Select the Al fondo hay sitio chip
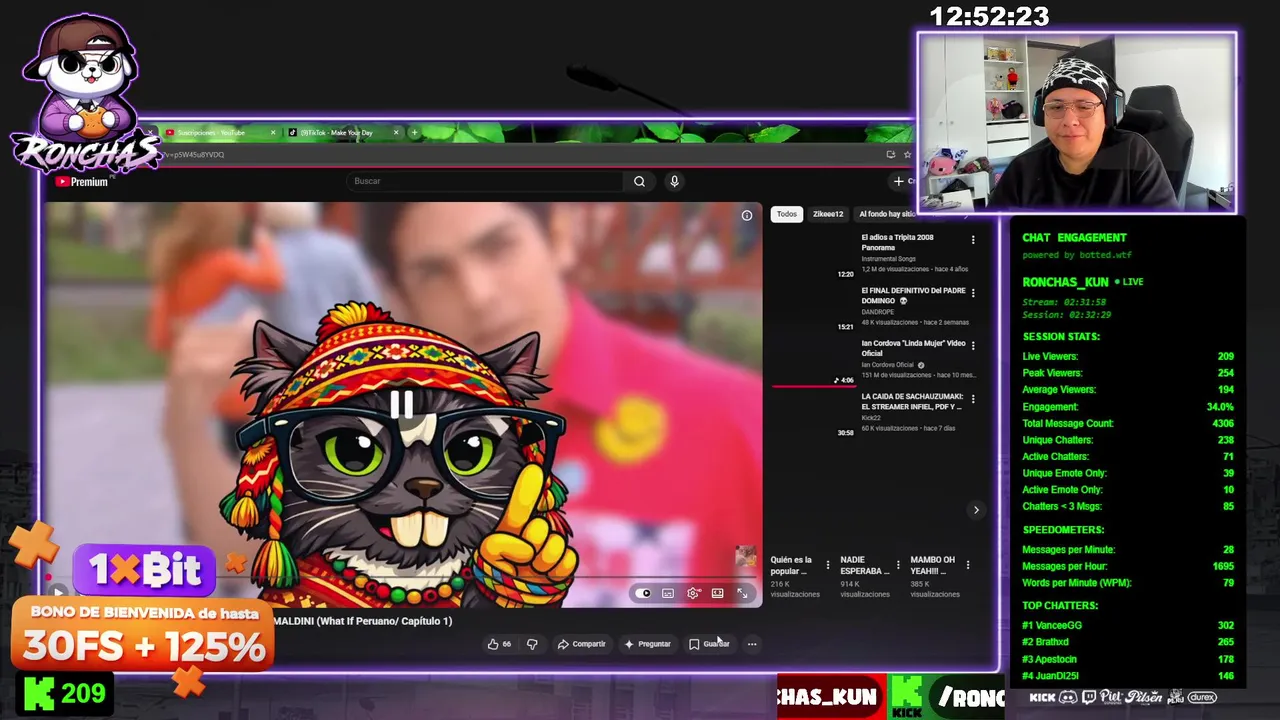1280x720 pixels. point(886,214)
